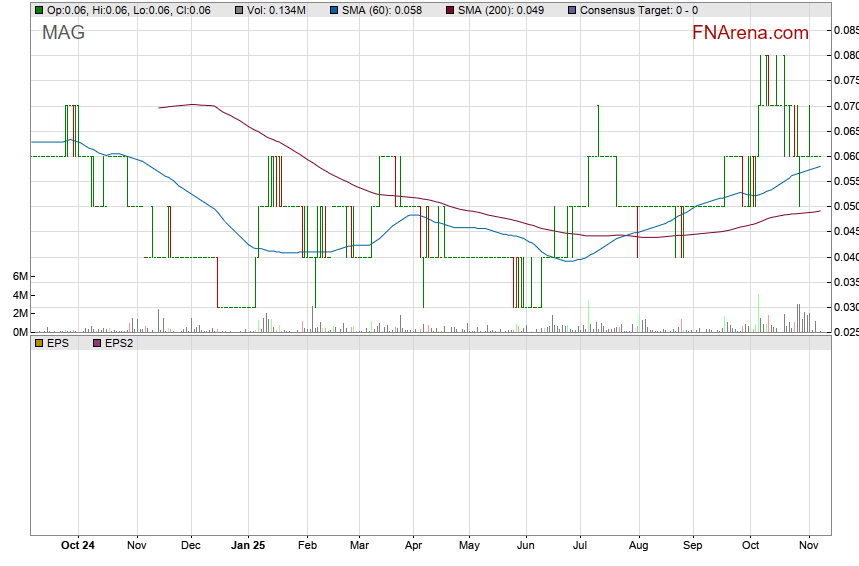Screen dimensions: 859x566
Task: Click the green OHLC legend swatch
Action: click(38, 10)
